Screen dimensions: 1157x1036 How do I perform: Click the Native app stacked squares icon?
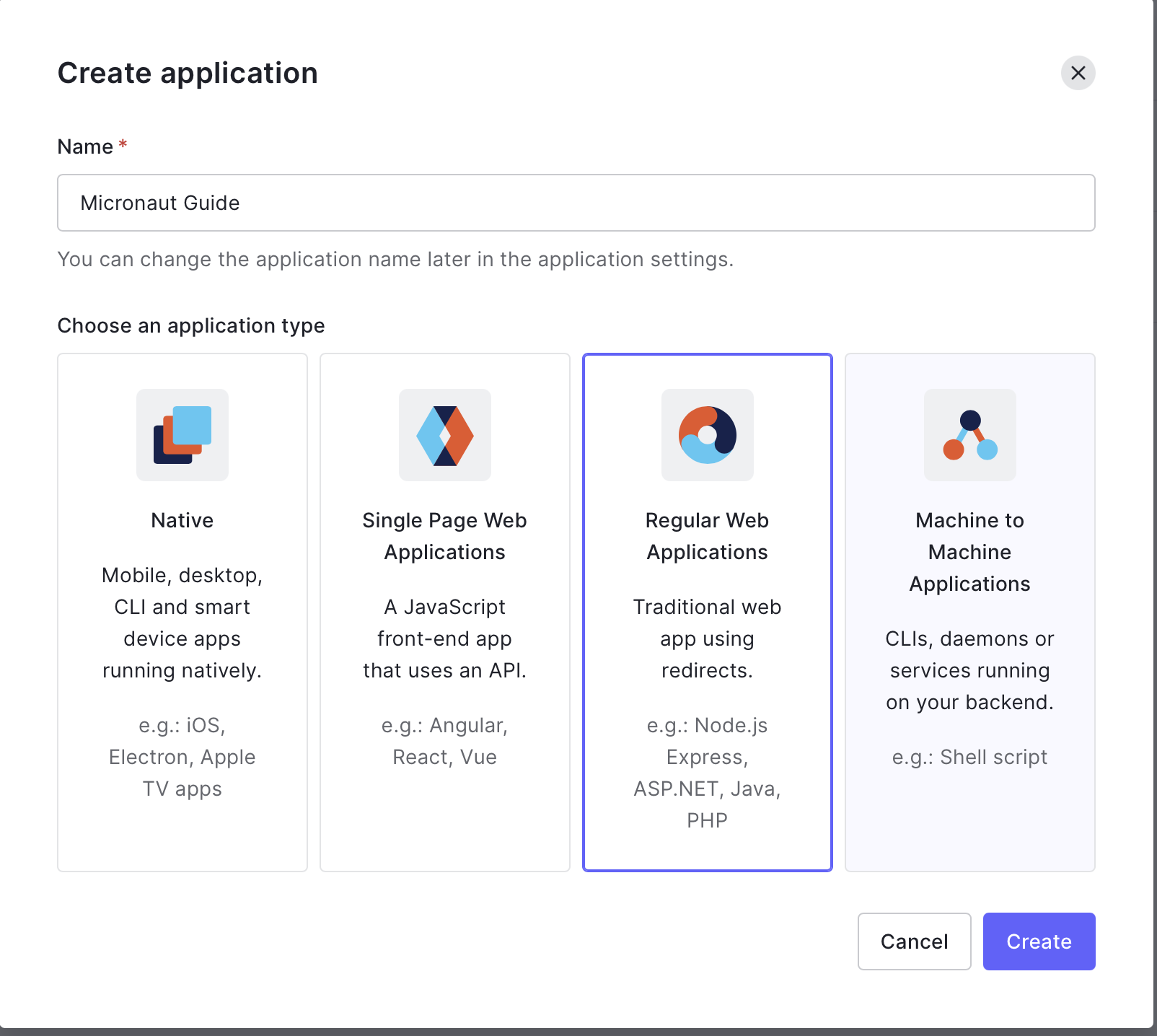(182, 435)
